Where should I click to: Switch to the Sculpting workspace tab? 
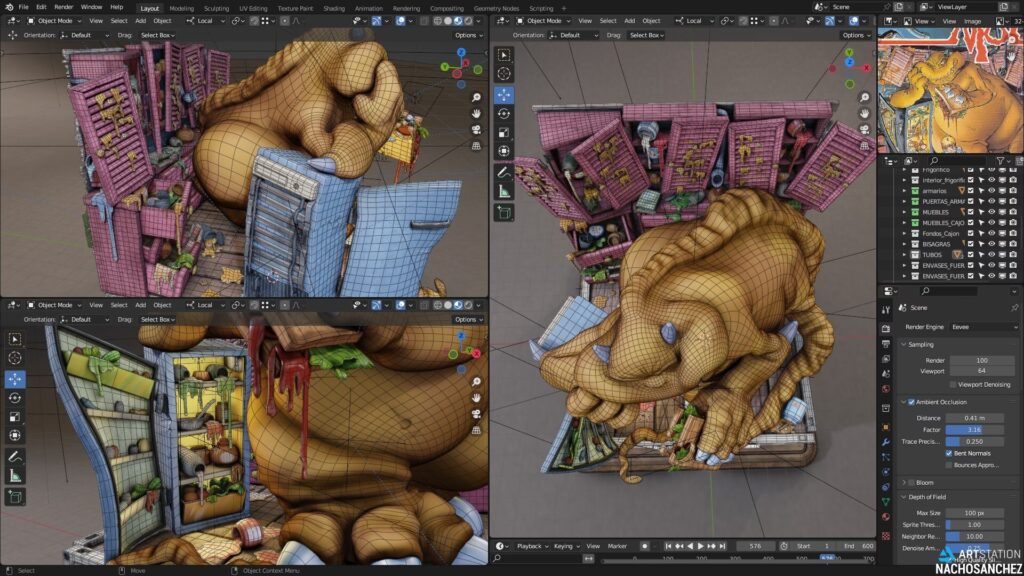point(216,8)
